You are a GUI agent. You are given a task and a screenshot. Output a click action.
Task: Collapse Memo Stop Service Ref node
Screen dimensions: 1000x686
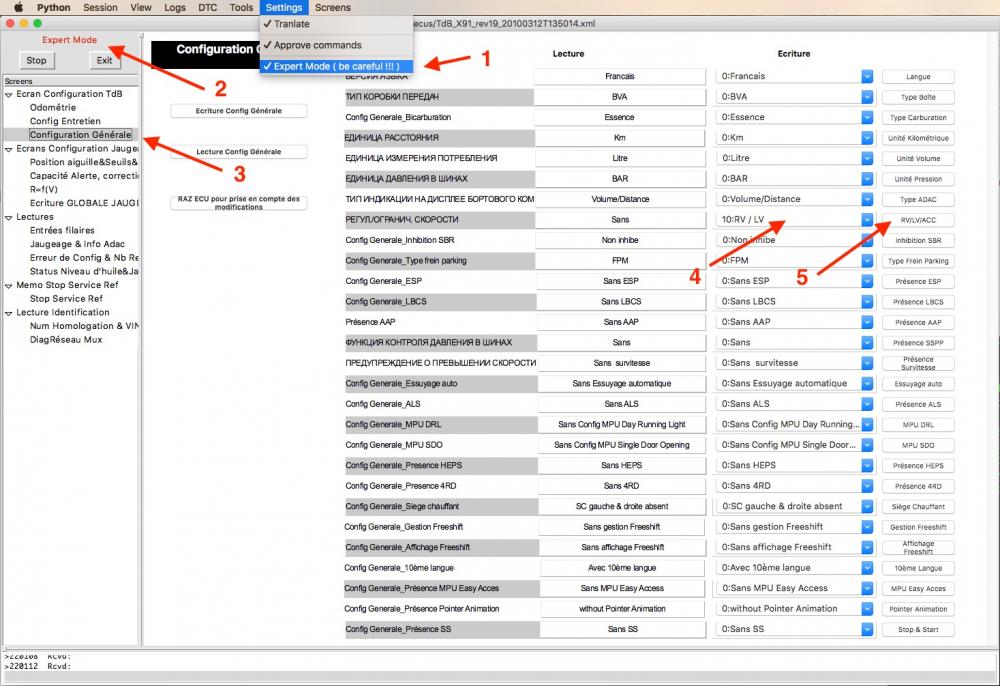(8, 286)
